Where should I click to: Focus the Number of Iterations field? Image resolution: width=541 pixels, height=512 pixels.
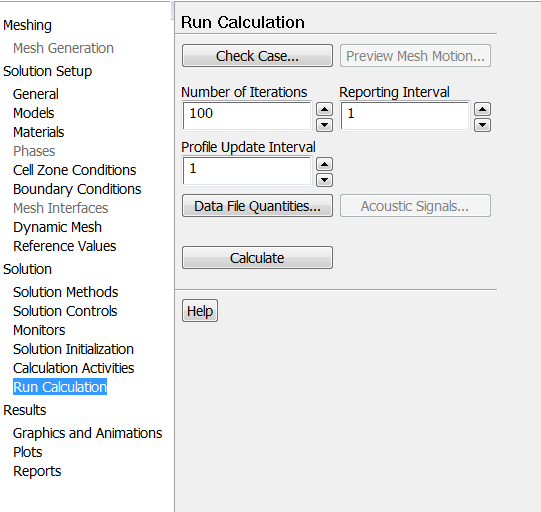tap(247, 116)
